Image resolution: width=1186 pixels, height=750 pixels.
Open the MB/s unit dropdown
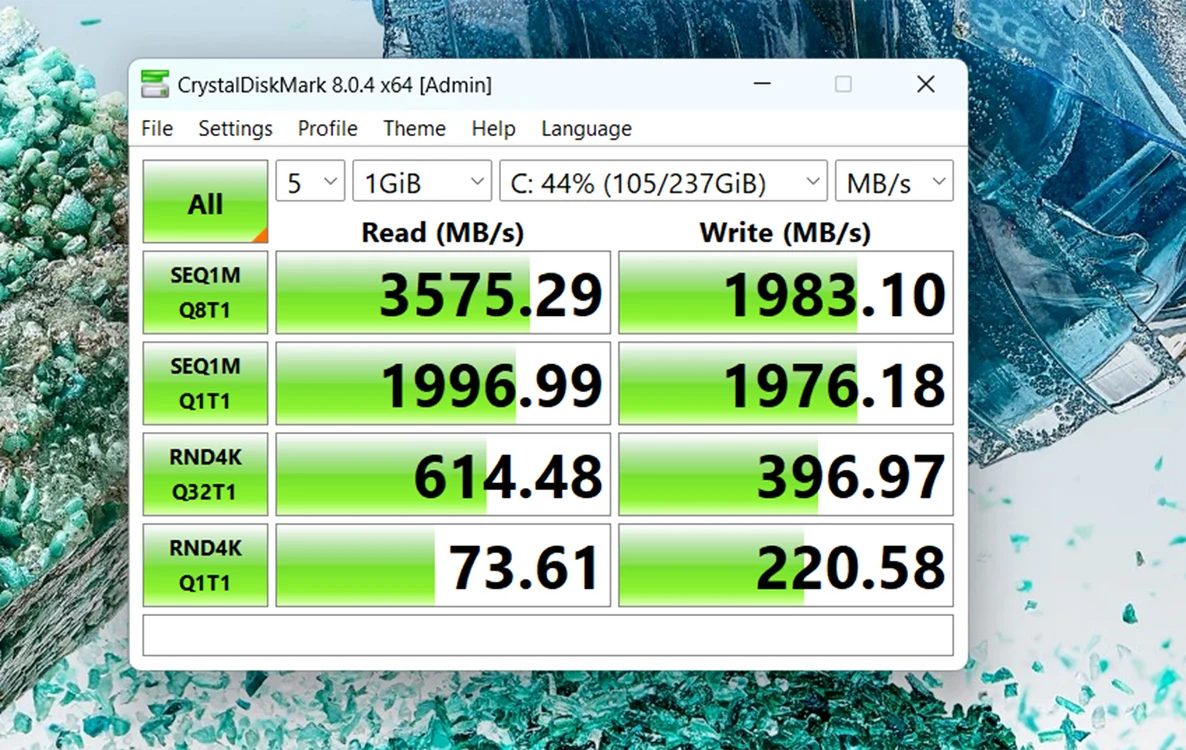coord(894,181)
